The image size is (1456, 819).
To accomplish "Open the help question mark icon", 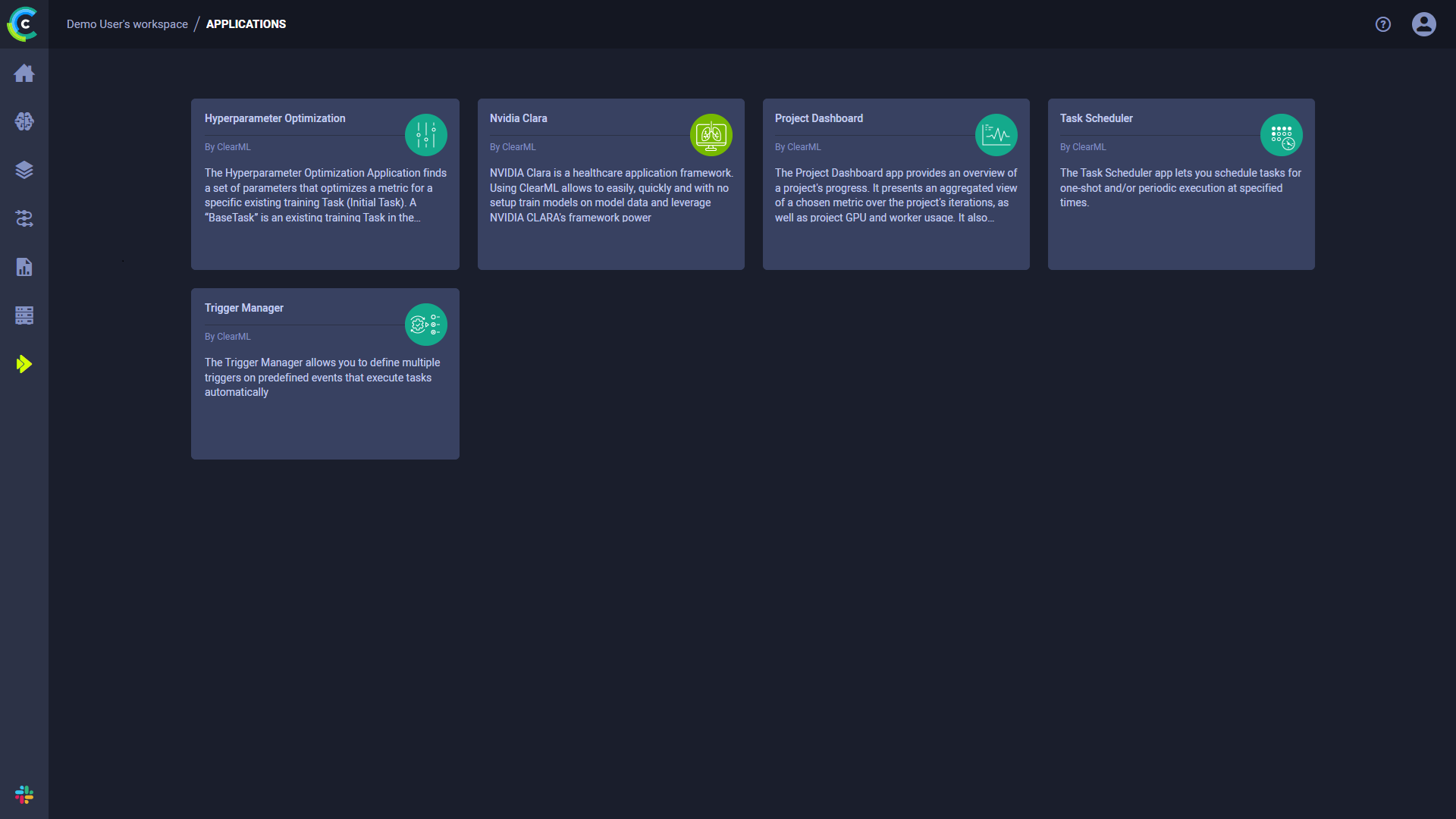I will 1383,24.
